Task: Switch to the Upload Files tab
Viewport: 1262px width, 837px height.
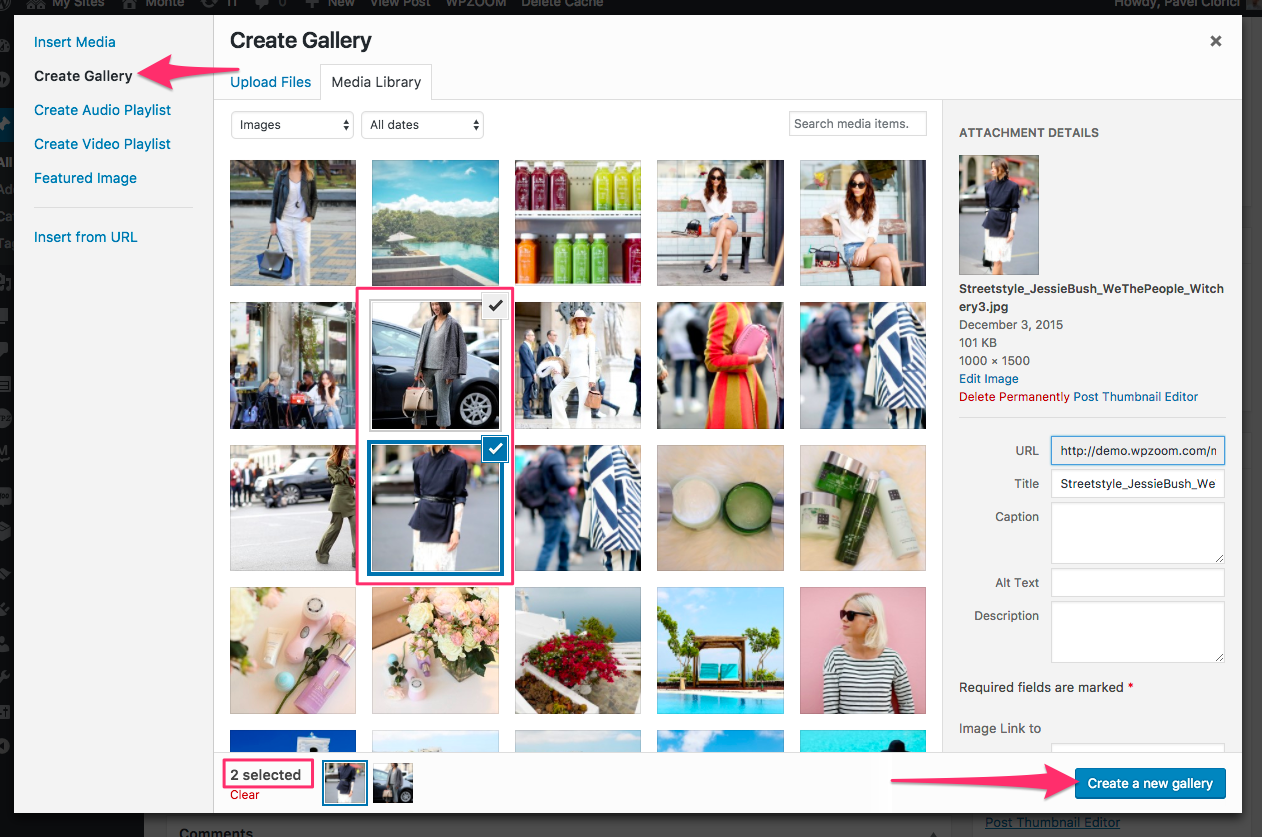Action: (x=270, y=82)
